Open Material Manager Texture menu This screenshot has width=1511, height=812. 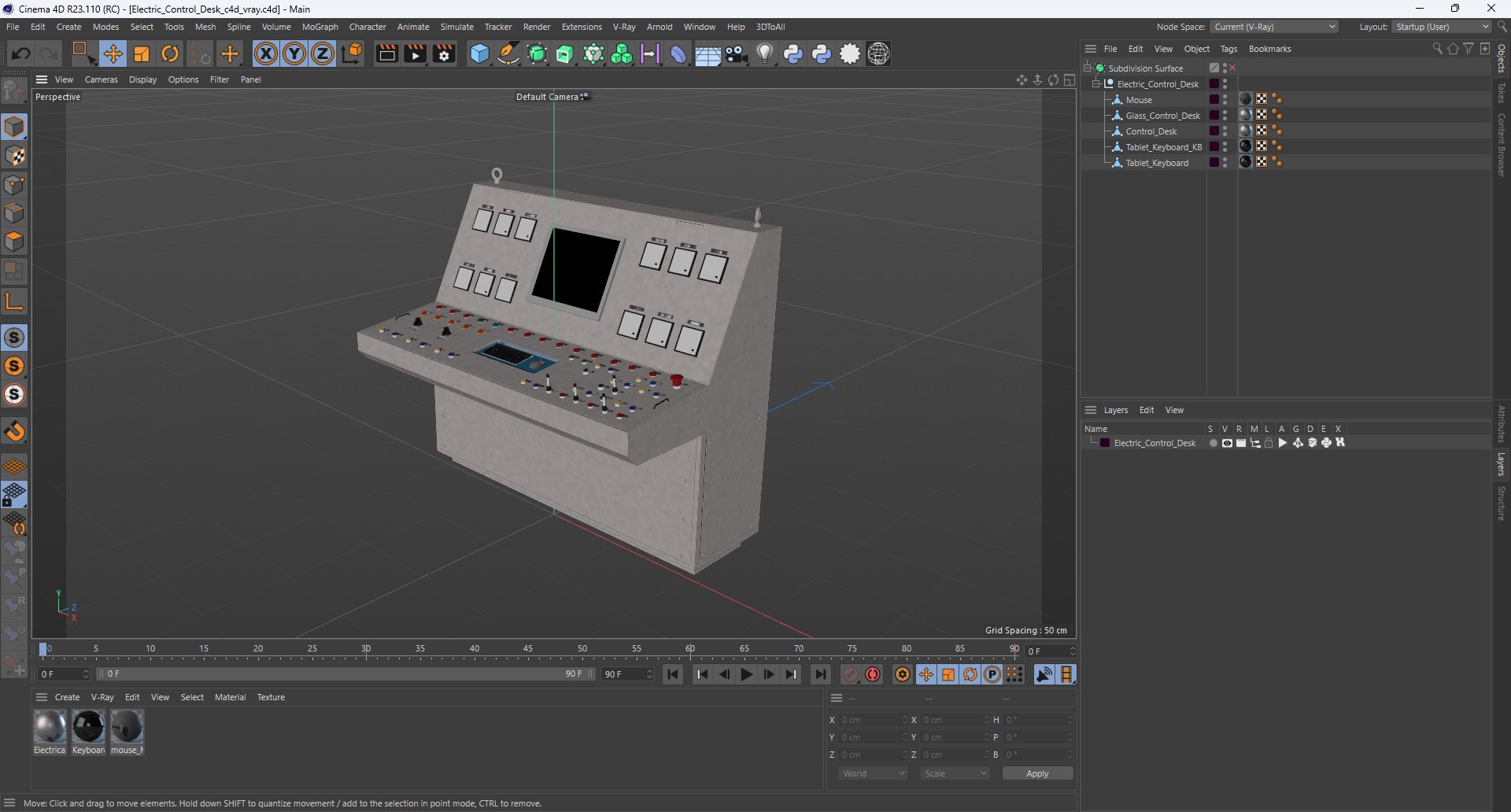click(271, 697)
